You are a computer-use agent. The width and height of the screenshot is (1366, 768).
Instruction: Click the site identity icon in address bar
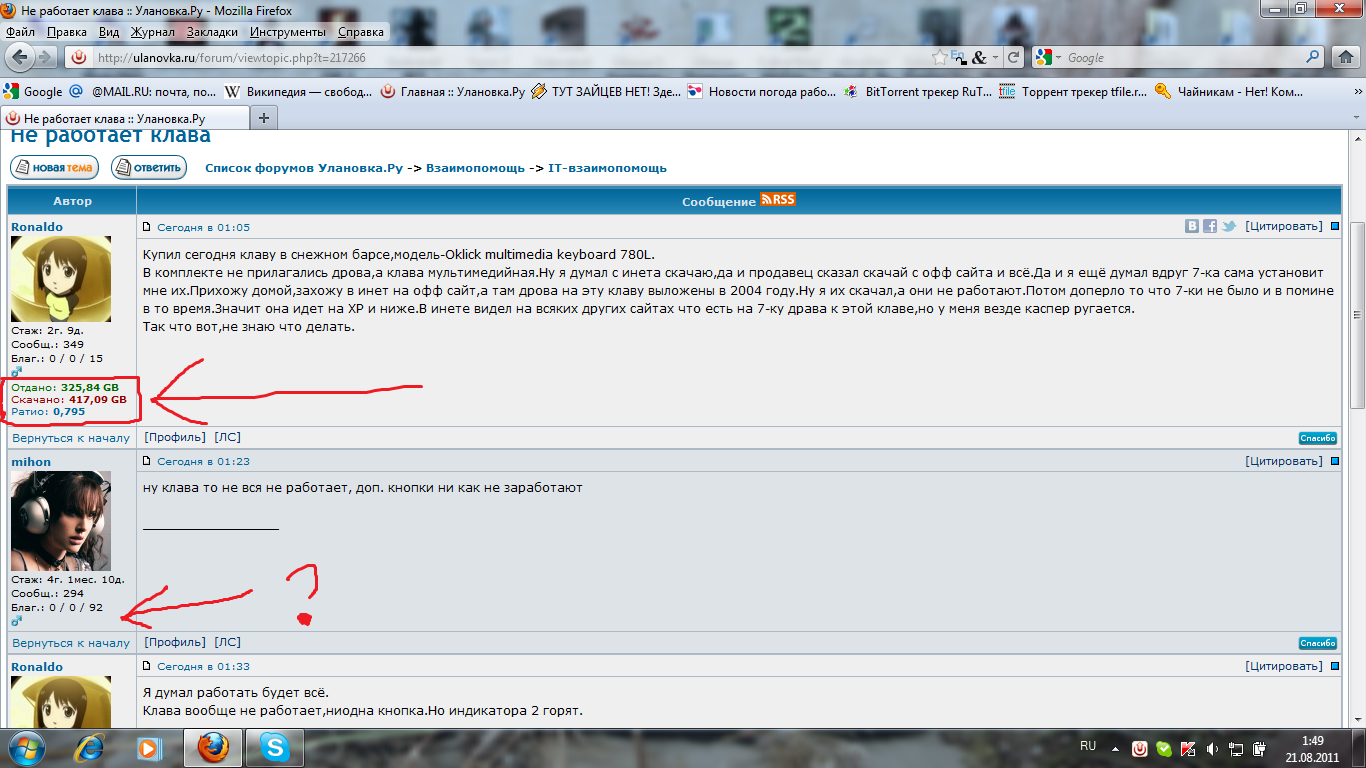pyautogui.click(x=79, y=57)
